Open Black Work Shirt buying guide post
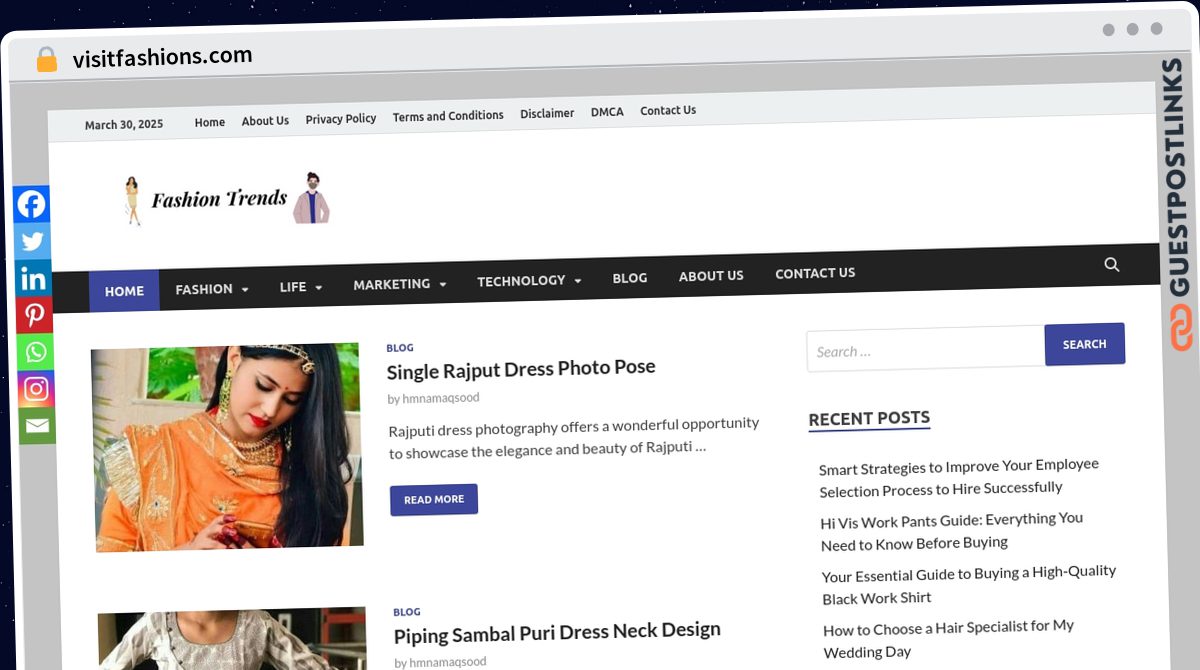Viewport: 1200px width, 670px height. [x=968, y=586]
